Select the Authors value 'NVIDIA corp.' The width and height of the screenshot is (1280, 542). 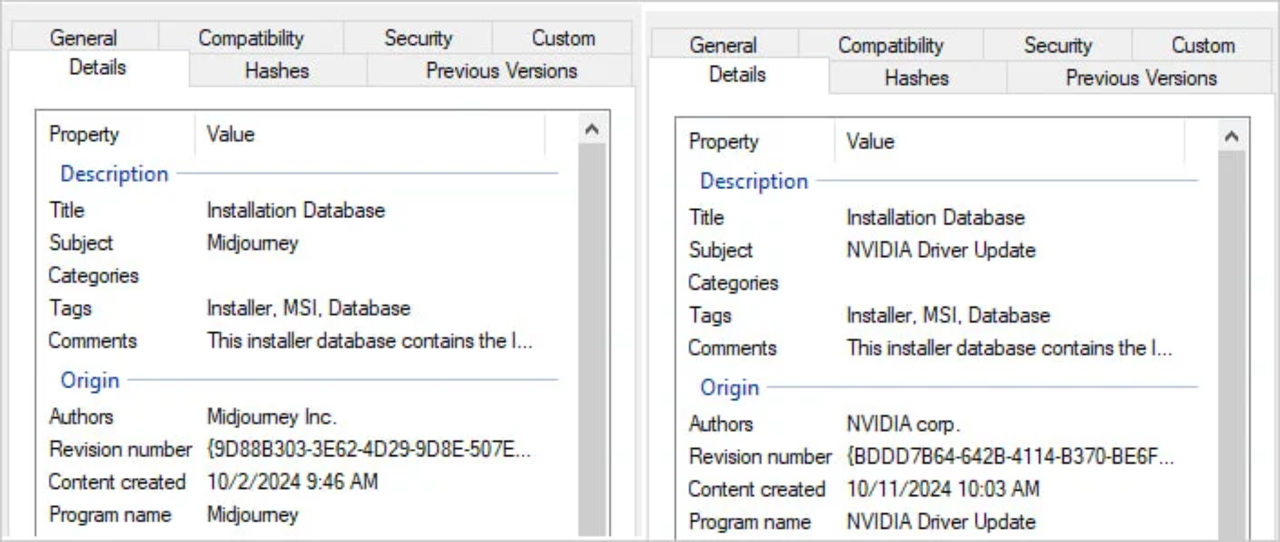903,423
